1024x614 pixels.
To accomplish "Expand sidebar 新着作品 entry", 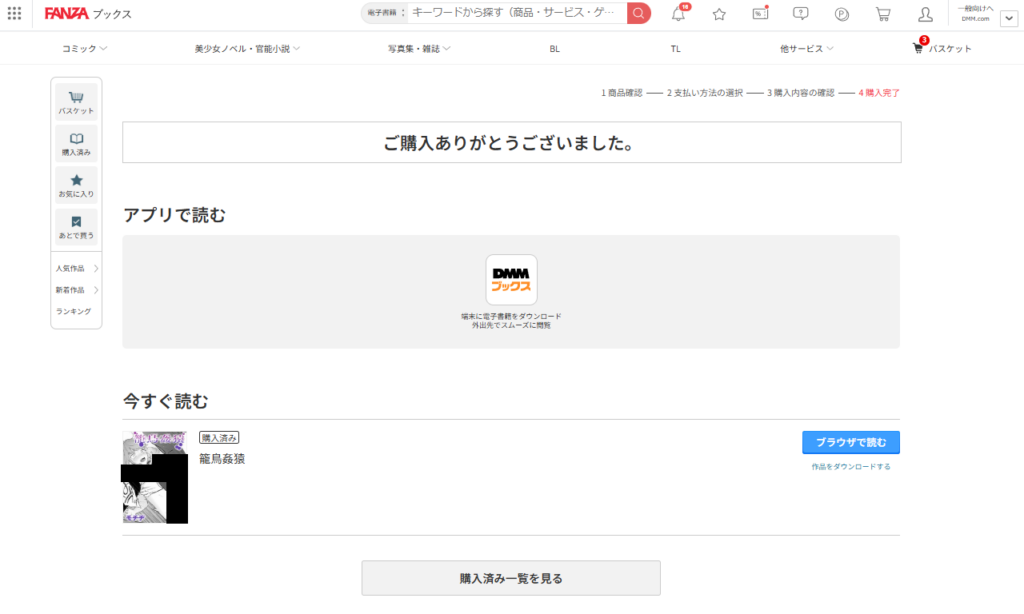I will [x=76, y=290].
